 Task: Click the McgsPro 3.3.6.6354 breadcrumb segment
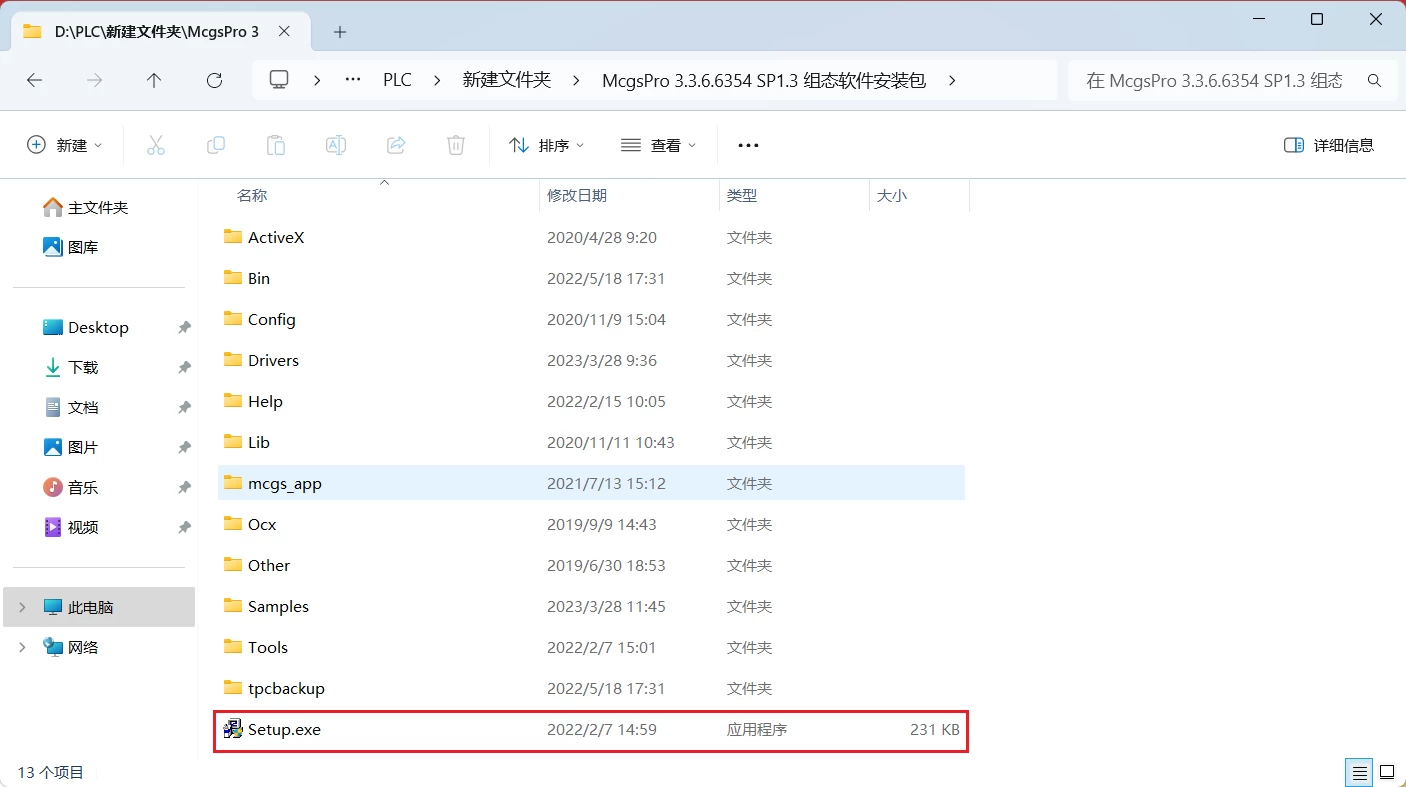pyautogui.click(x=764, y=80)
